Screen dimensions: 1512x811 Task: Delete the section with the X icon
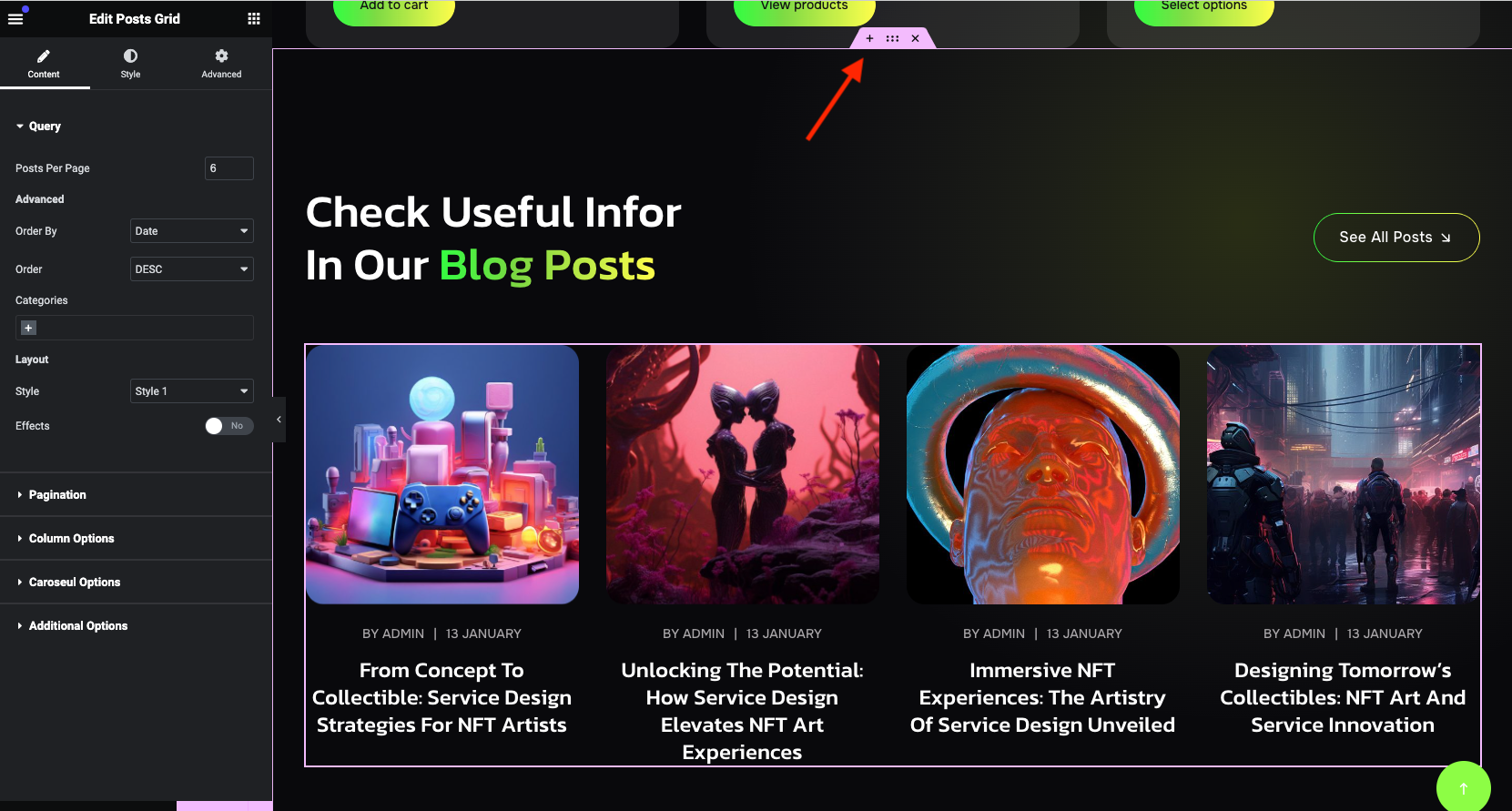[x=915, y=38]
